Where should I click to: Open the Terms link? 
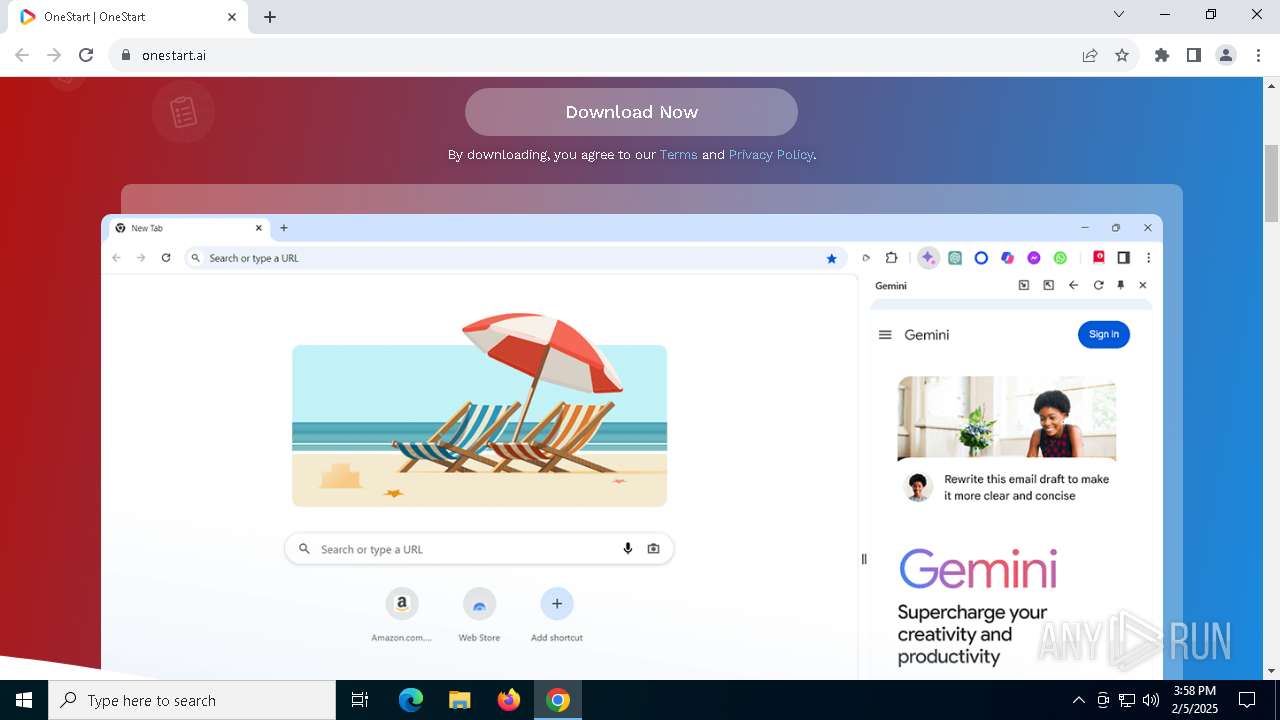click(x=678, y=155)
